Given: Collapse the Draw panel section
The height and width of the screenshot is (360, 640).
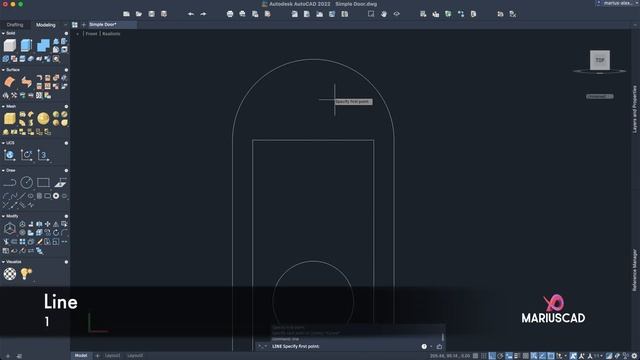Looking at the screenshot, I should click(x=3, y=170).
